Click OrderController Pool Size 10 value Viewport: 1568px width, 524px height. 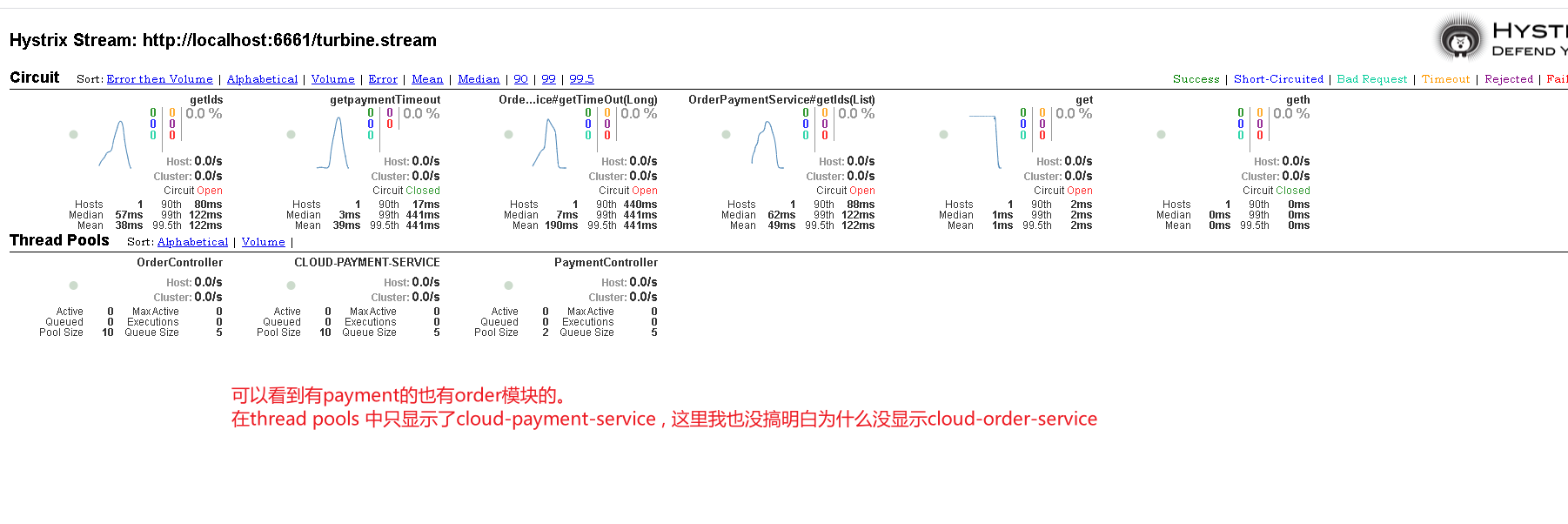pos(108,333)
